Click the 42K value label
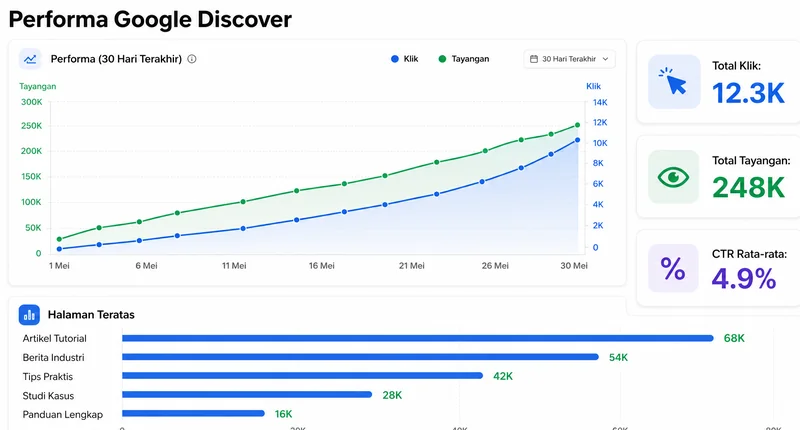Viewport: 800px width, 430px height. 503,376
